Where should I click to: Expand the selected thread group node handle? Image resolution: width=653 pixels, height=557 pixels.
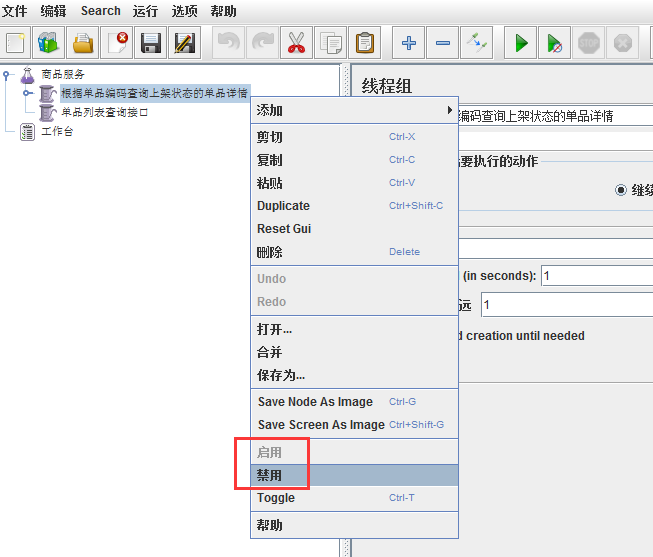pyautogui.click(x=27, y=93)
